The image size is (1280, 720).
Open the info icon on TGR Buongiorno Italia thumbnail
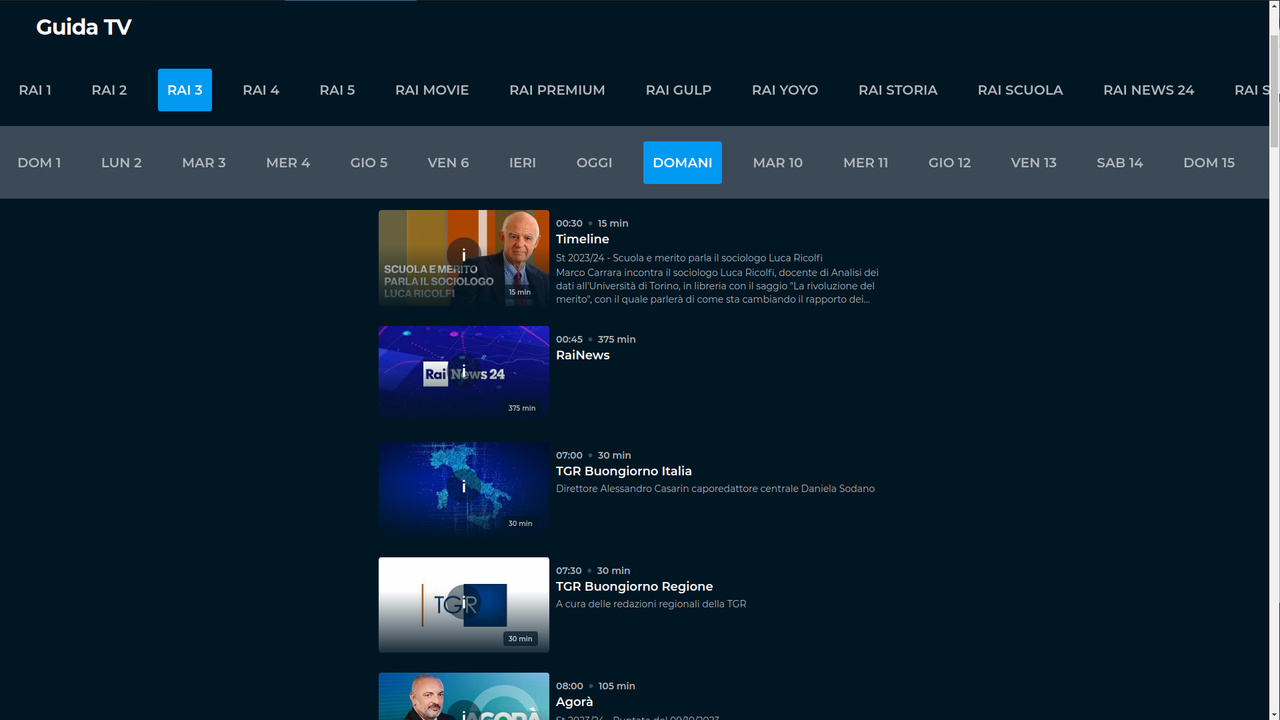point(464,487)
